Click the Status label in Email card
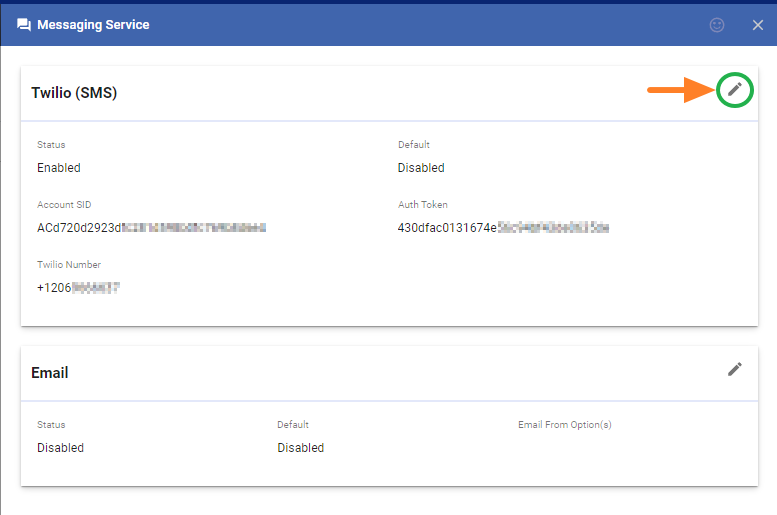Viewport: 777px width, 515px height. pos(51,424)
